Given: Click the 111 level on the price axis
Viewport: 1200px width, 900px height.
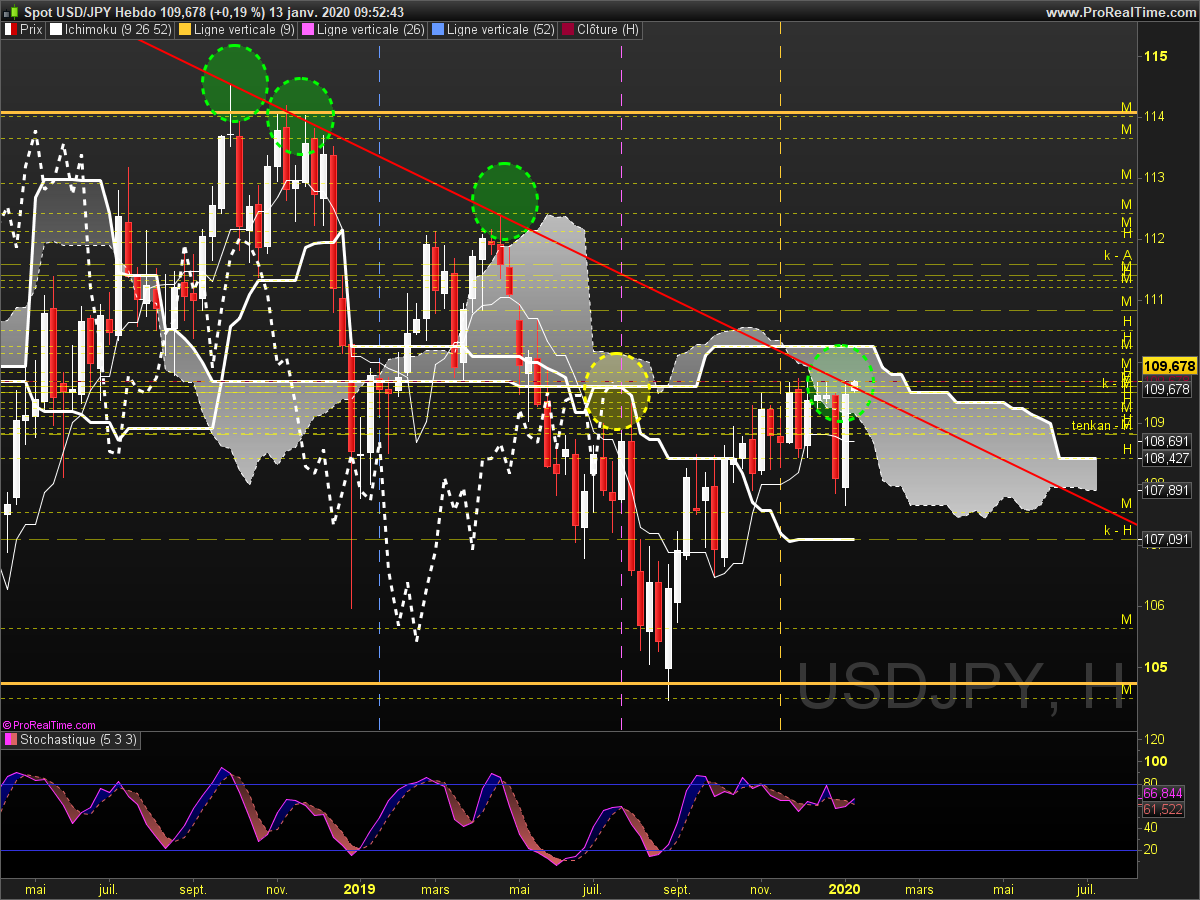Looking at the screenshot, I should tap(1155, 300).
